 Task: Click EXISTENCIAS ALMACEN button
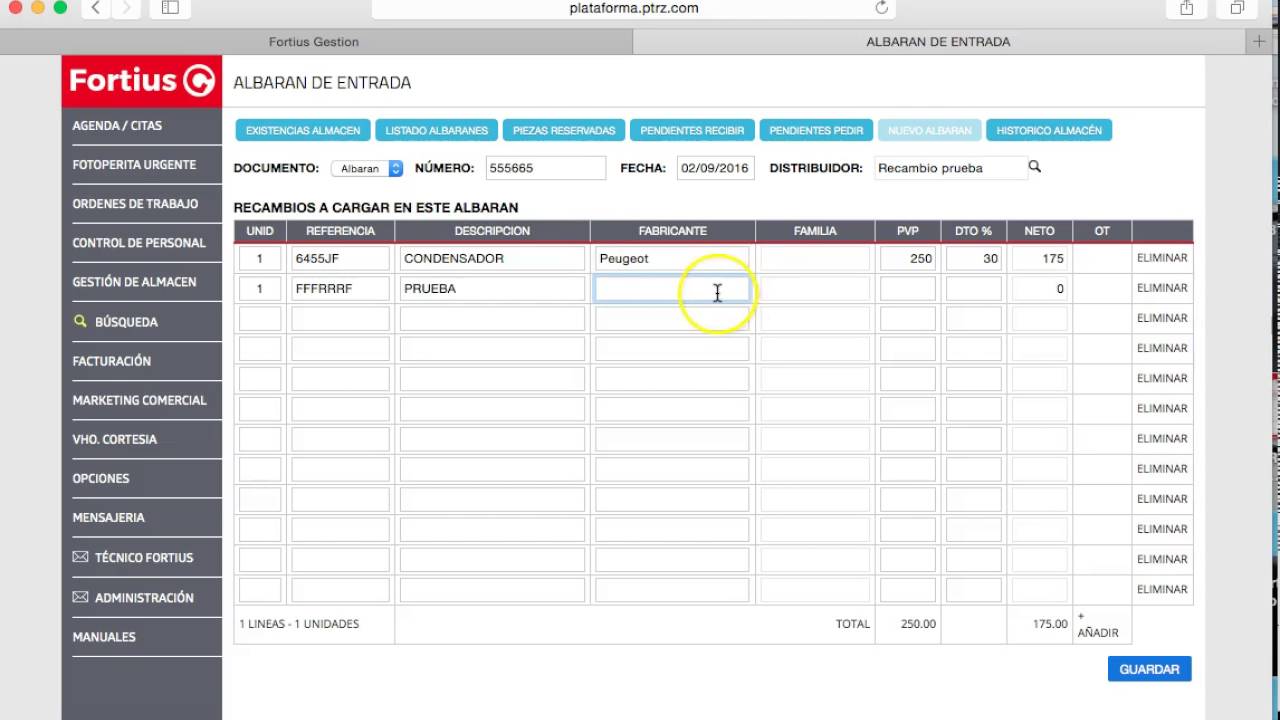point(303,131)
